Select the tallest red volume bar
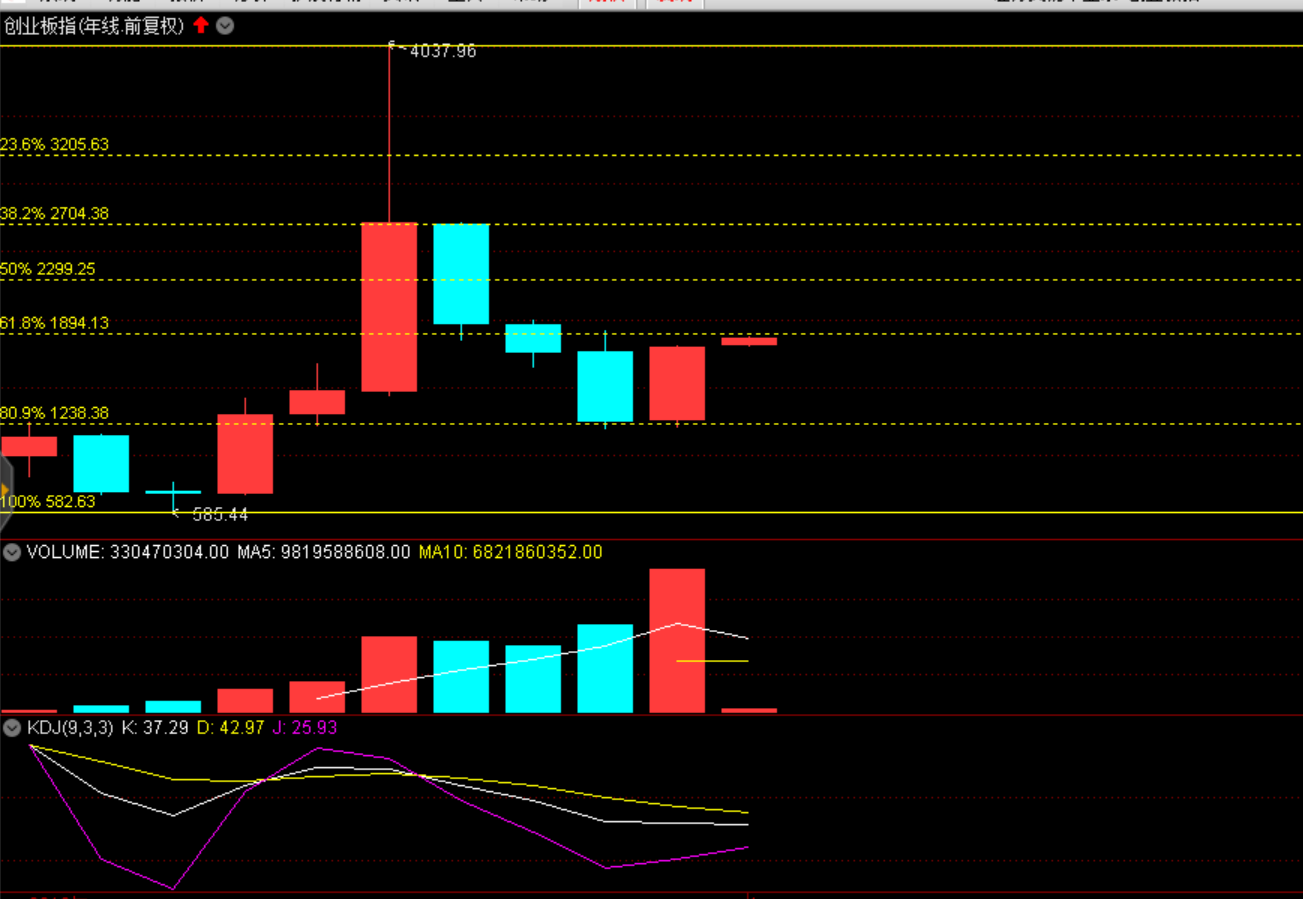This screenshot has width=1303, height=899. click(677, 640)
